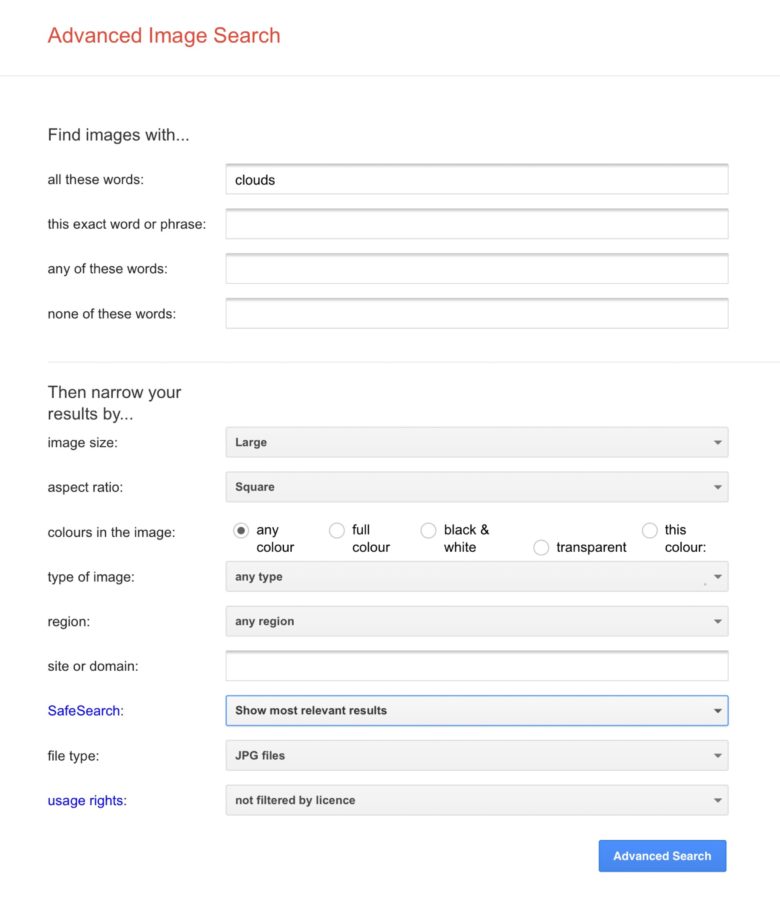Open the region dropdown arrow
This screenshot has height=899, width=780.
(x=717, y=621)
